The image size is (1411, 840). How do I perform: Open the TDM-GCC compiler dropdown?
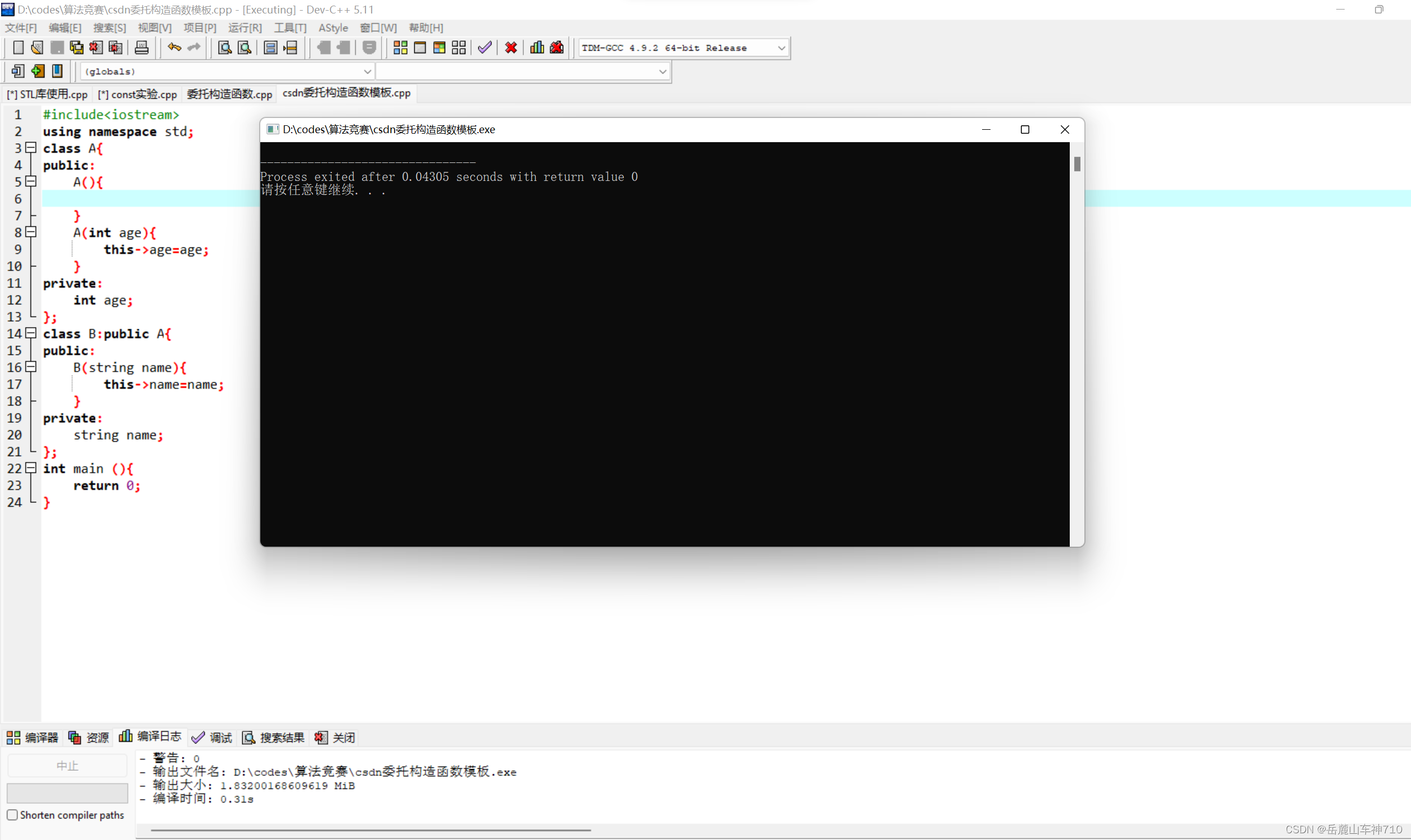pos(781,48)
